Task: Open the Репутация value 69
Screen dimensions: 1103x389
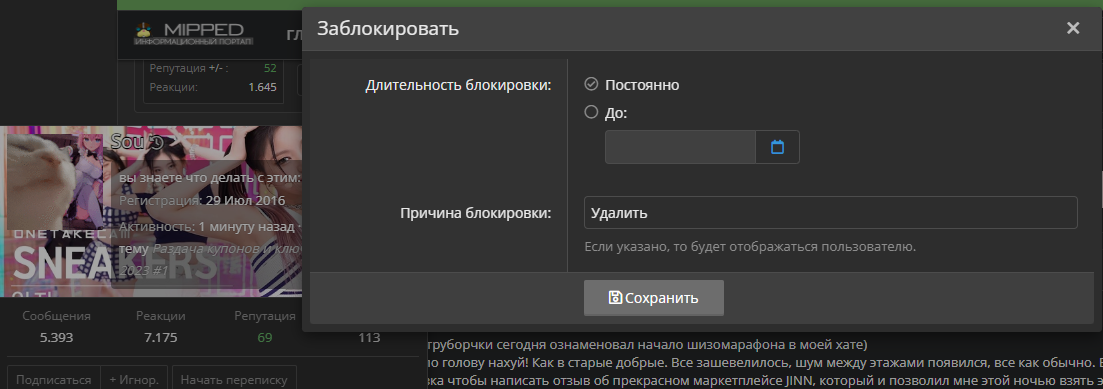Action: tap(264, 338)
